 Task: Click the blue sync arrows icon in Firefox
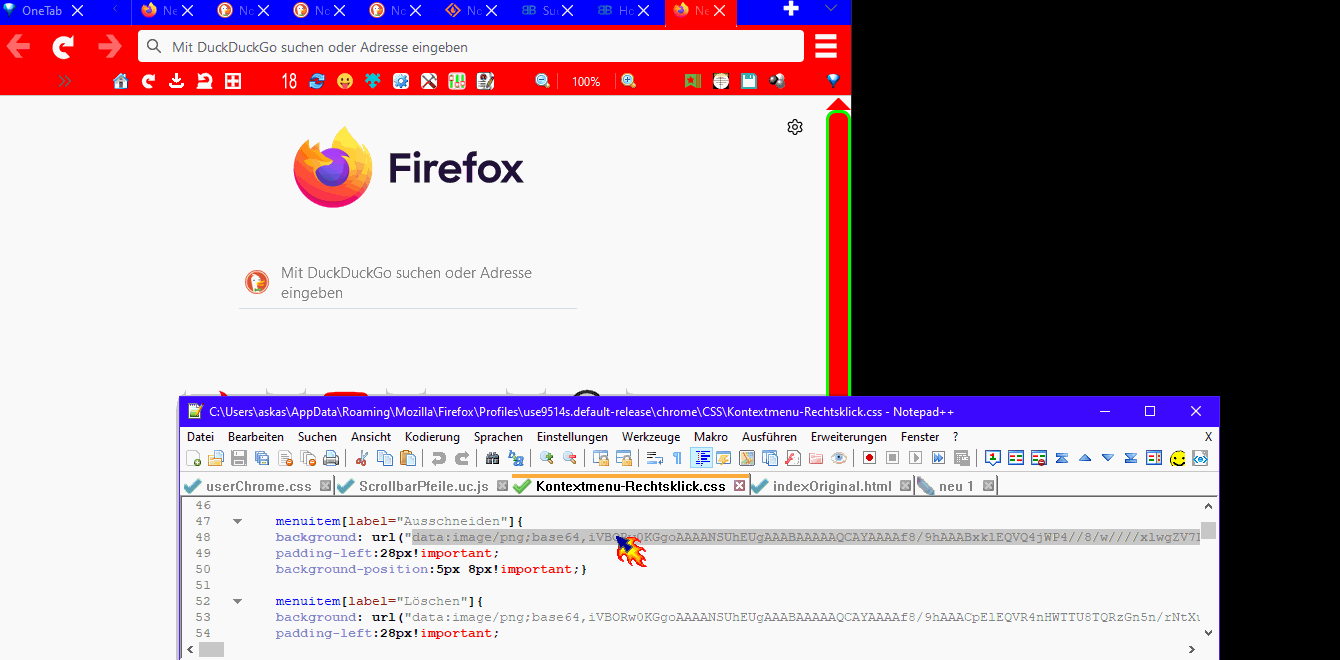click(x=317, y=81)
